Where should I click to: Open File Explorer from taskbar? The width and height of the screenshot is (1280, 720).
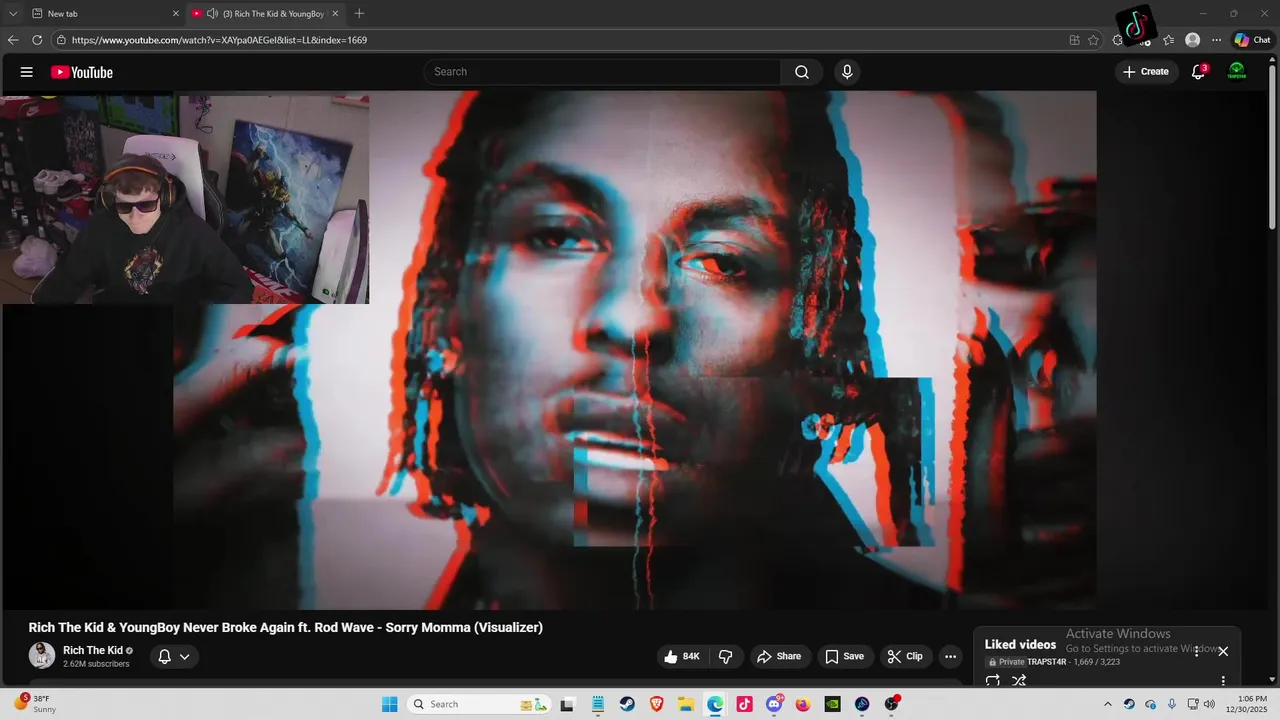[686, 704]
